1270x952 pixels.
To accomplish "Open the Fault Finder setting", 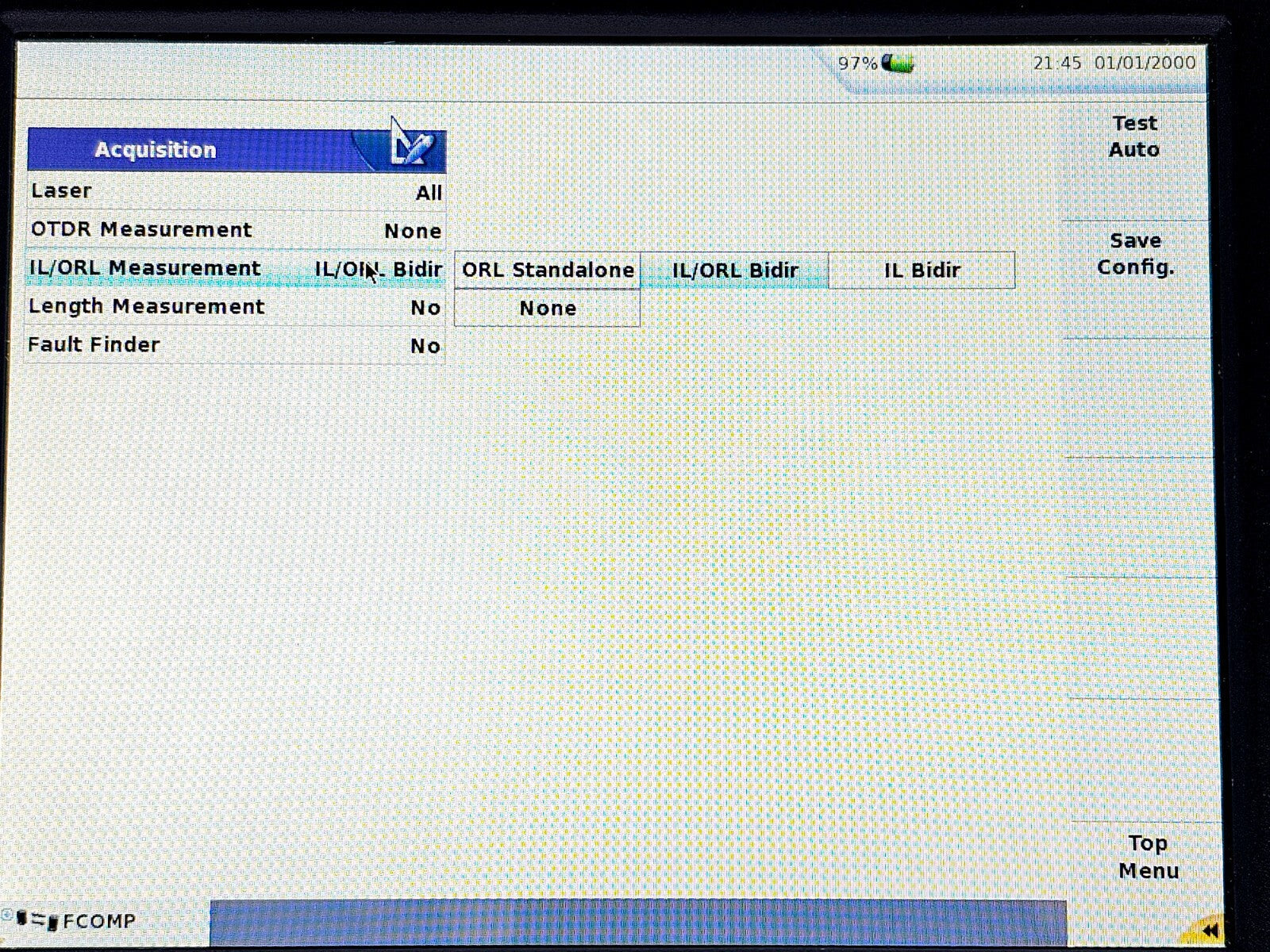I will (236, 345).
